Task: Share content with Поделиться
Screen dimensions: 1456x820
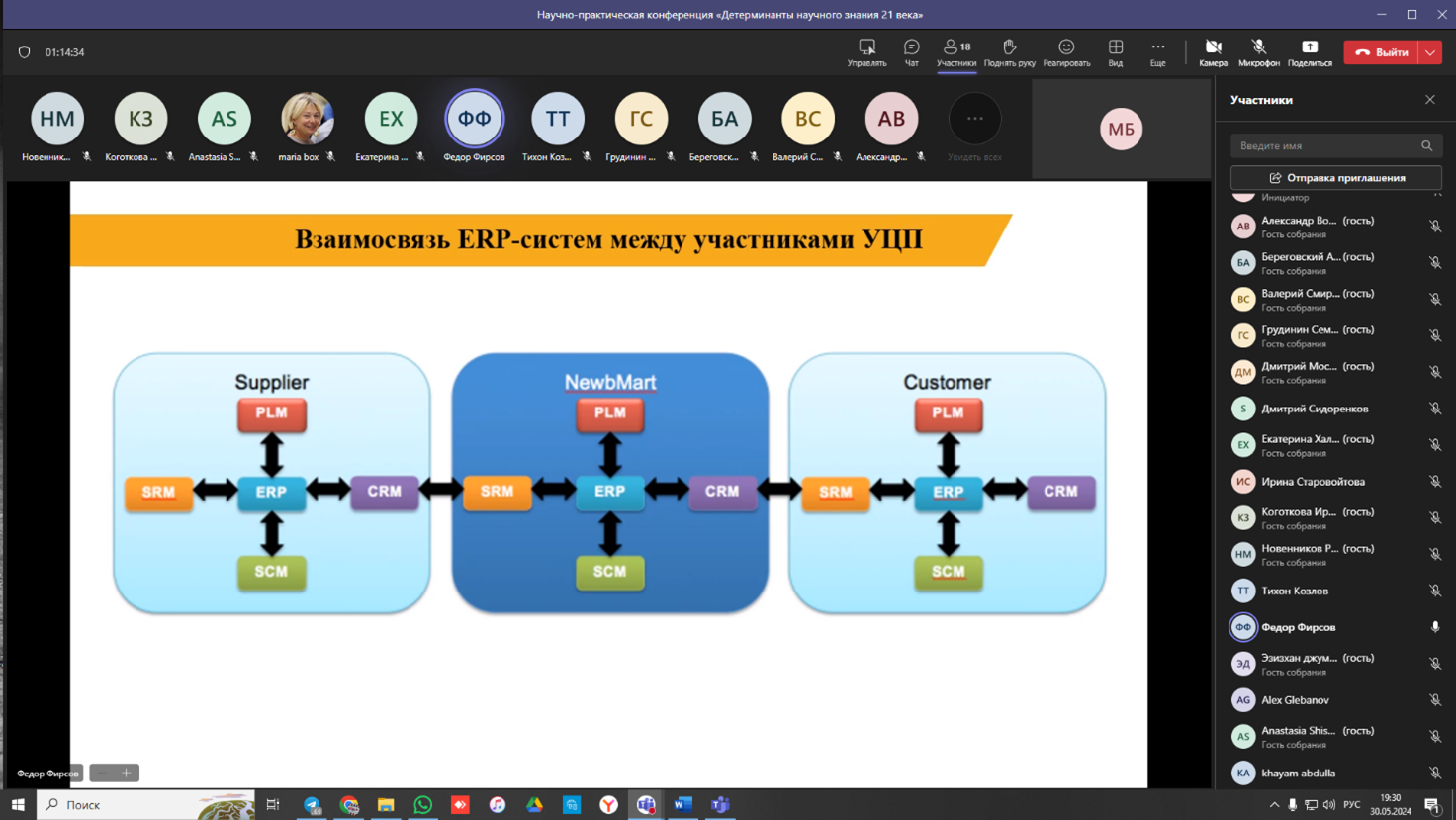Action: tap(1310, 52)
